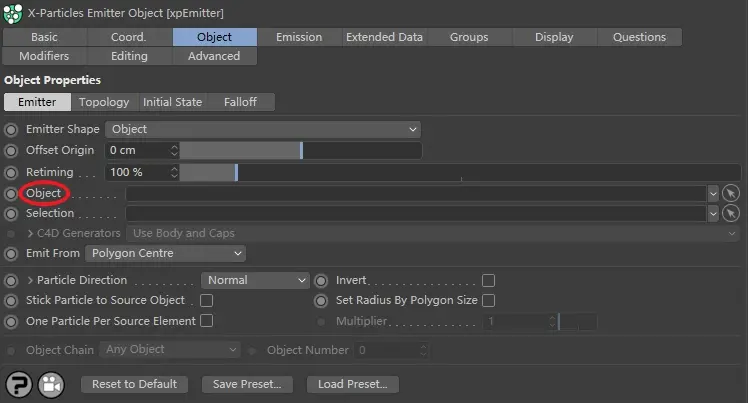This screenshot has width=748, height=403.
Task: Click Load Preset button
Action: point(353,384)
